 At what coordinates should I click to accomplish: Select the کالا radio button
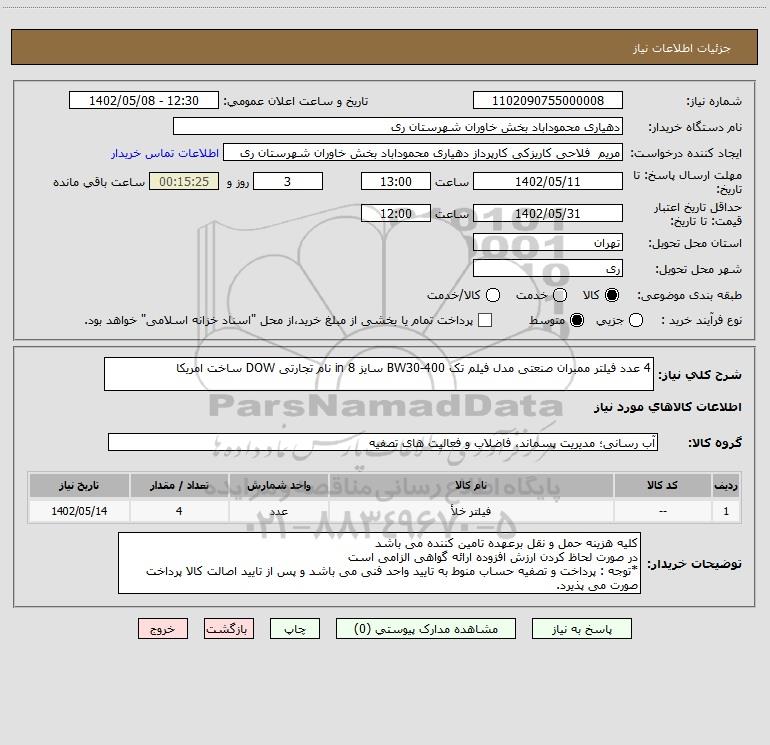pyautogui.click(x=612, y=295)
